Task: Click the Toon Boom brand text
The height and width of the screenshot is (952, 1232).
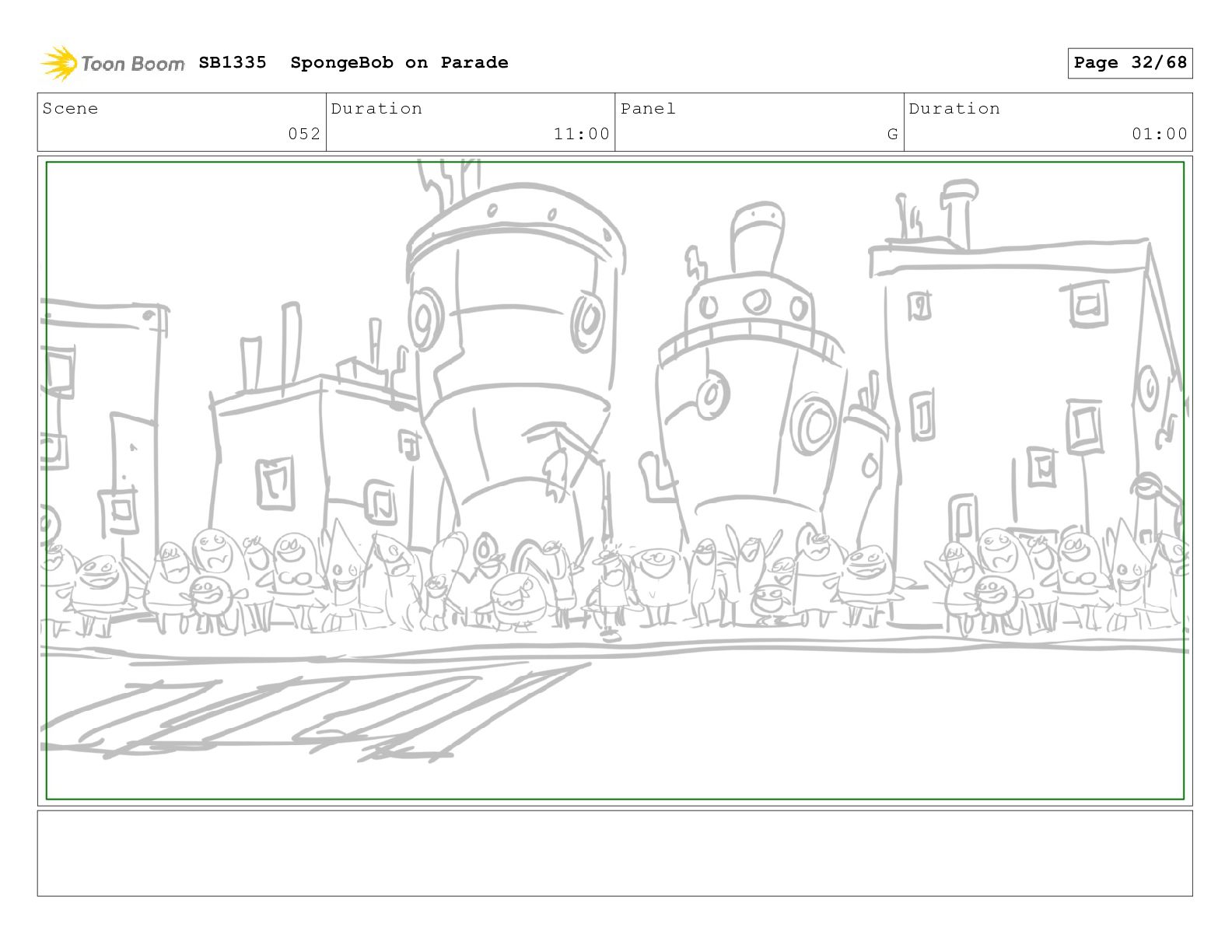Action: (133, 64)
